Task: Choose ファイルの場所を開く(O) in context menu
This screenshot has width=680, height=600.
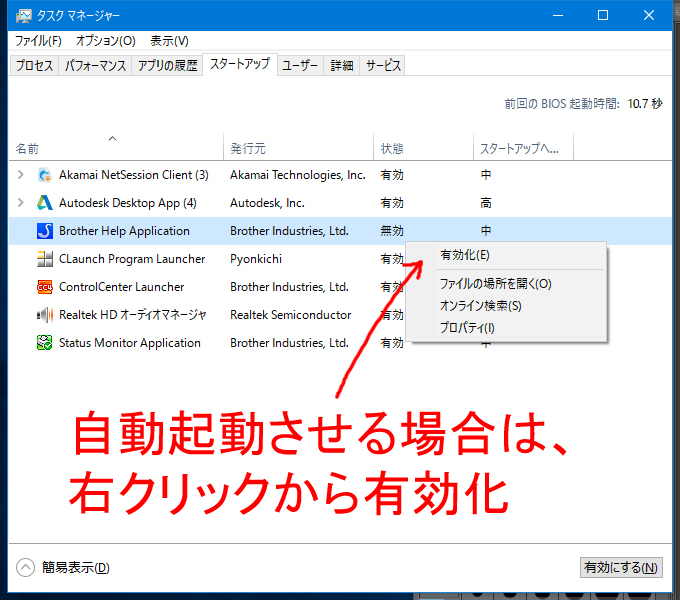Action: (x=506, y=284)
